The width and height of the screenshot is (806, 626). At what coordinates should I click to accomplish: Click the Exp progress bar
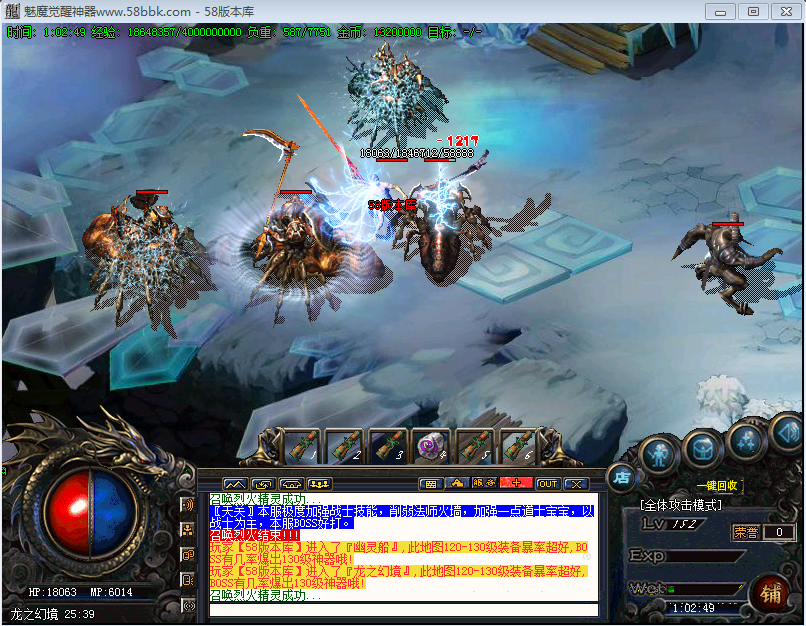[x=706, y=556]
